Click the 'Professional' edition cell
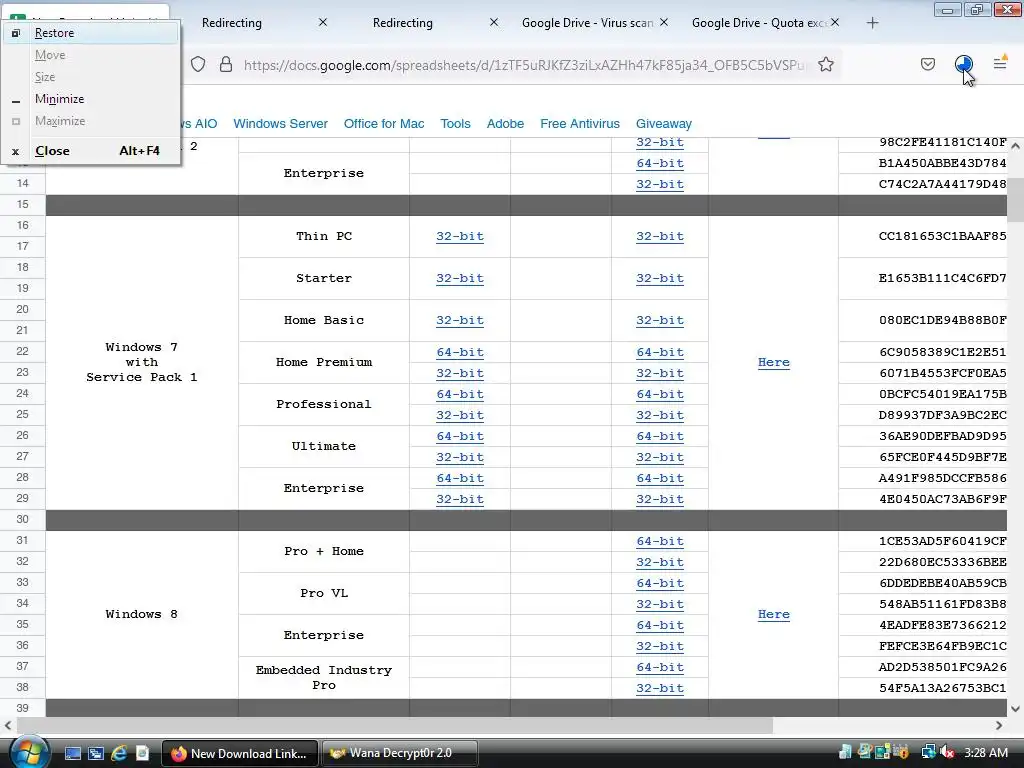Viewport: 1024px width, 768px height. (324, 404)
